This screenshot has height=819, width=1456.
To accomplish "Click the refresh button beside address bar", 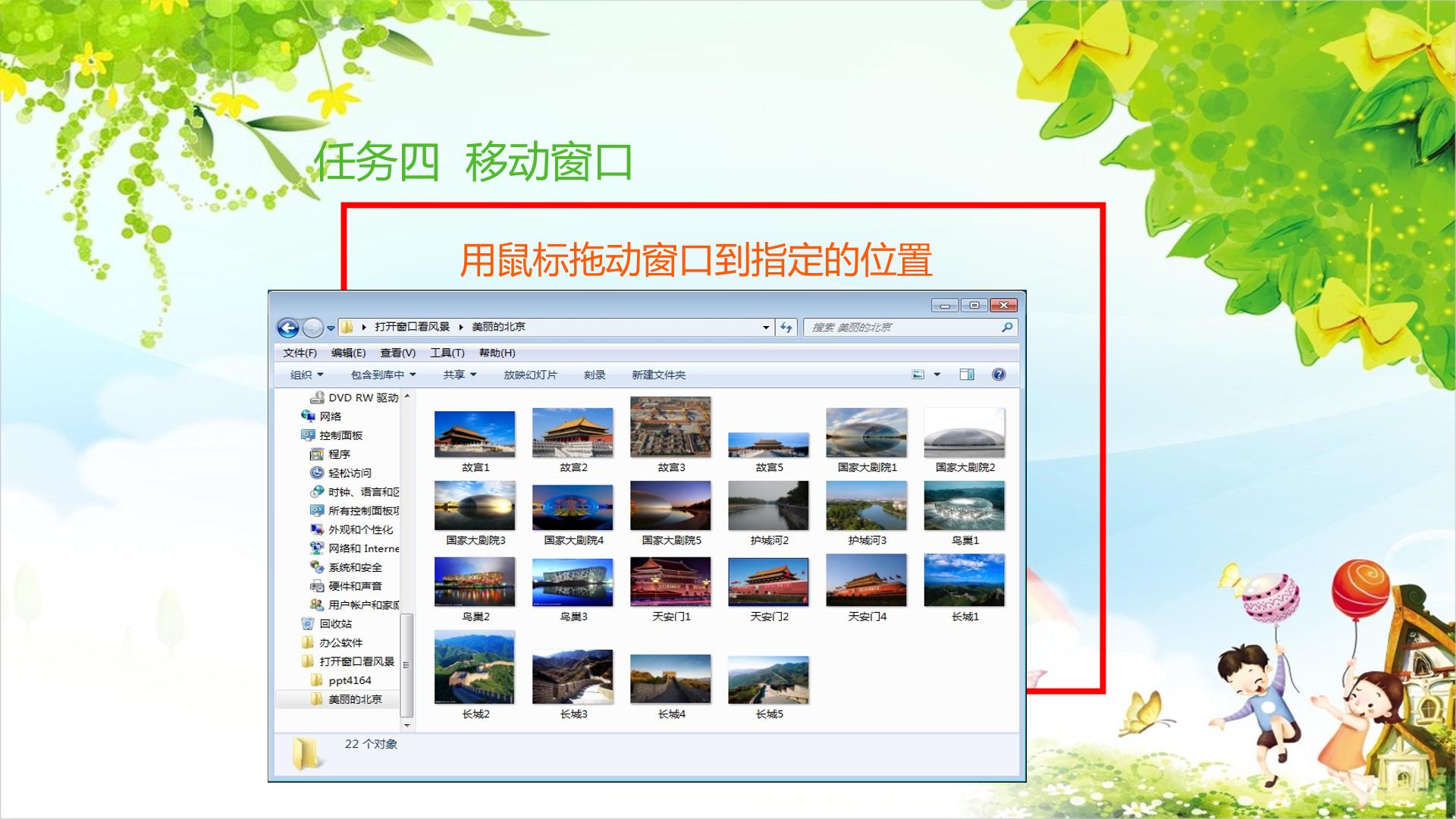I will point(786,328).
